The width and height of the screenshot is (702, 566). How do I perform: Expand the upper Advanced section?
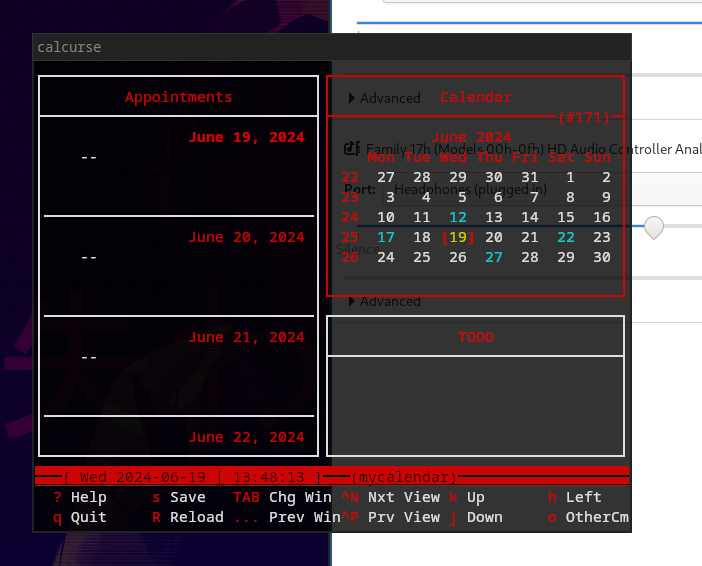coord(384,98)
